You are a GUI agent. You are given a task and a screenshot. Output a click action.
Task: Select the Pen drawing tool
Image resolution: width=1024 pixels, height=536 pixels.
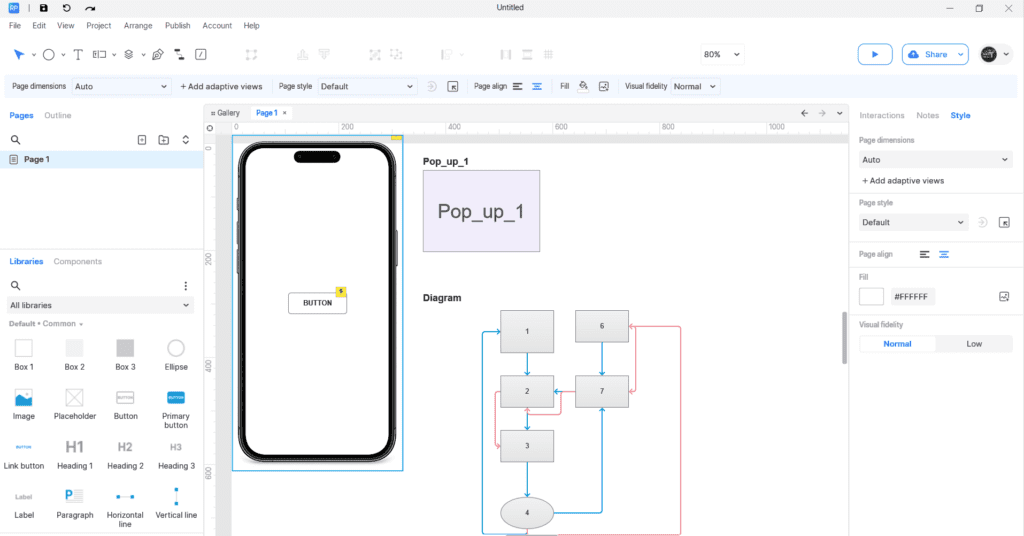157,54
